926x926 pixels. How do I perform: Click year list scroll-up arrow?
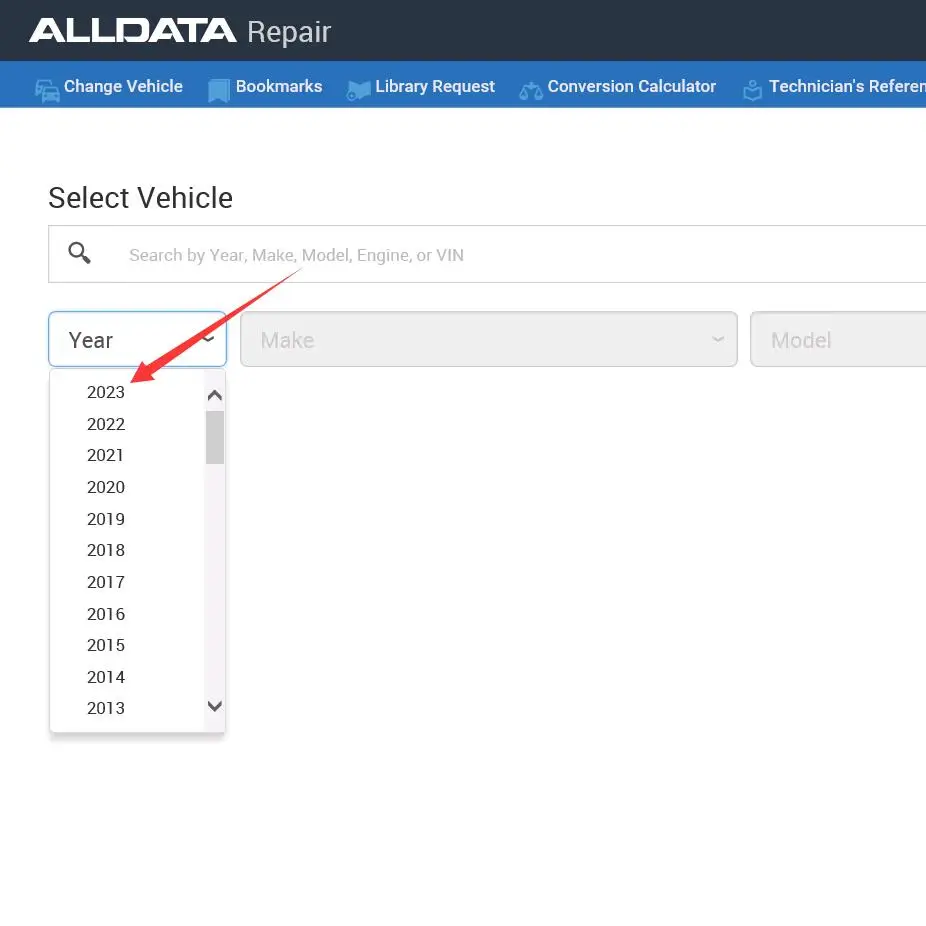(215, 395)
